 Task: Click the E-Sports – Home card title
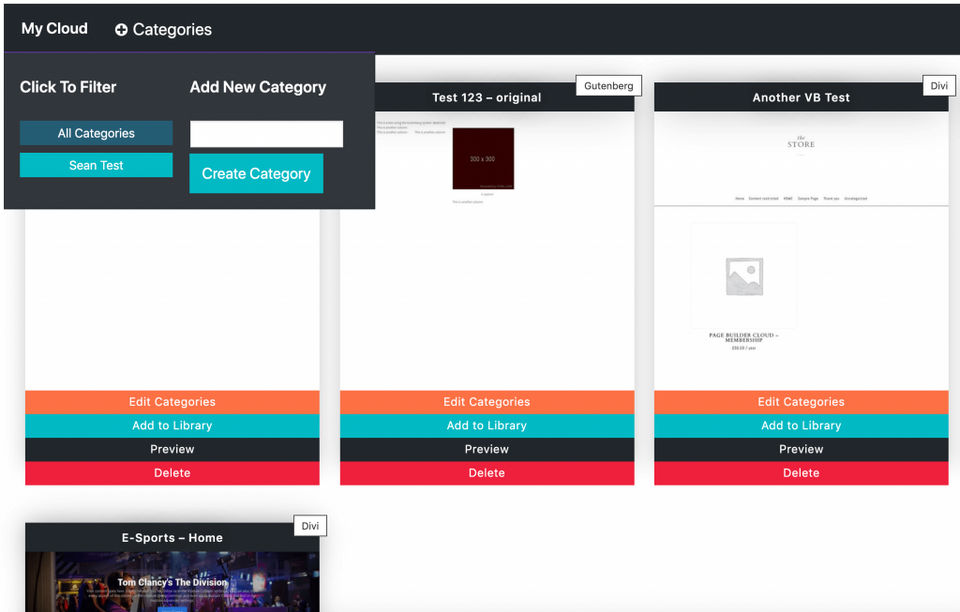click(x=172, y=538)
